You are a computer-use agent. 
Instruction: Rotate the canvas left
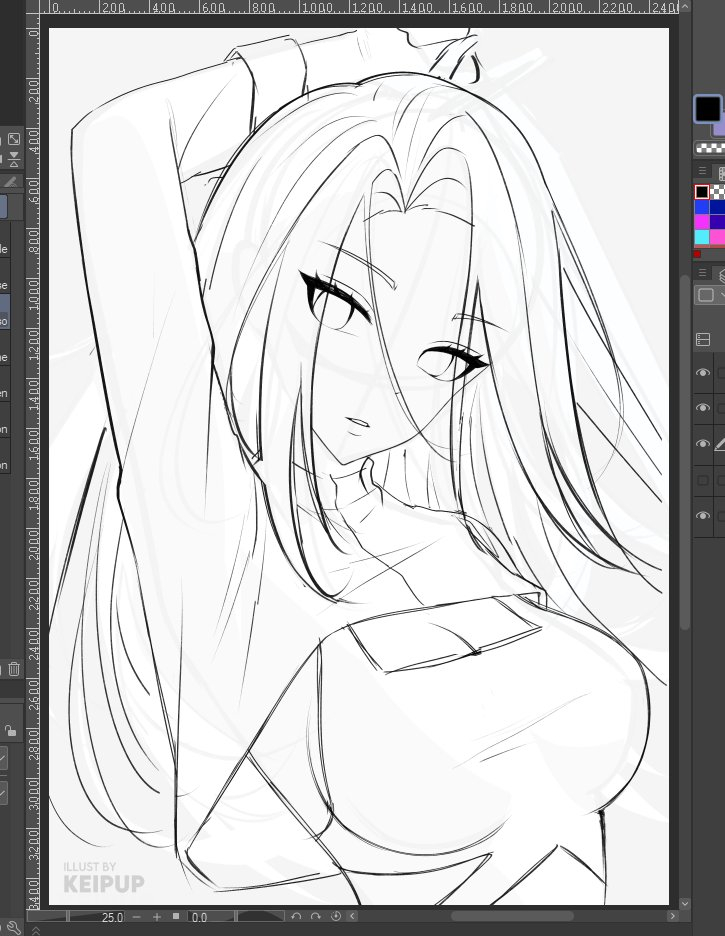[x=296, y=916]
